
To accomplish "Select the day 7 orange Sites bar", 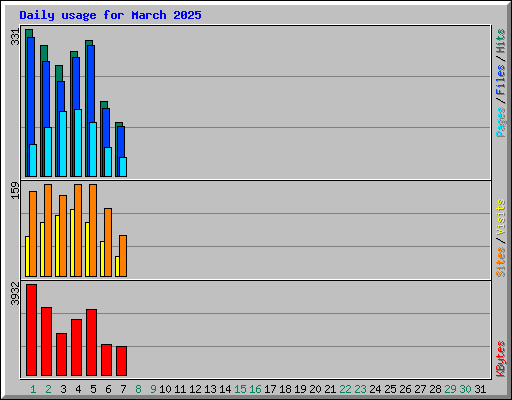I will click(123, 256).
